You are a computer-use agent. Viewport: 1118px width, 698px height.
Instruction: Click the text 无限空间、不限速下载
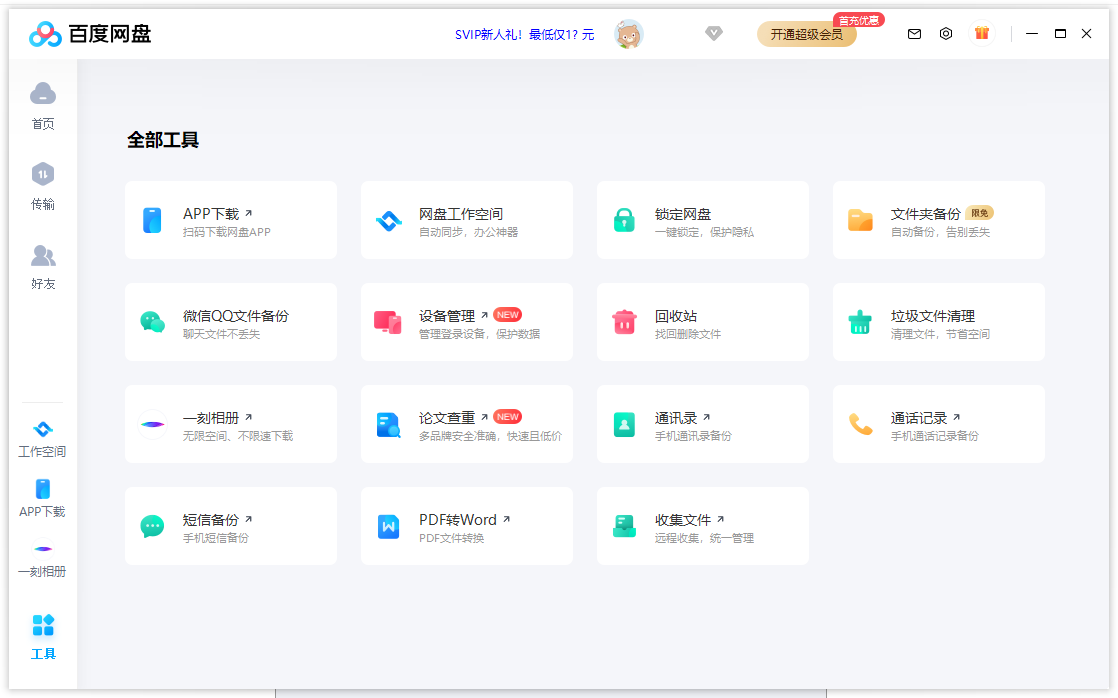pos(238,436)
